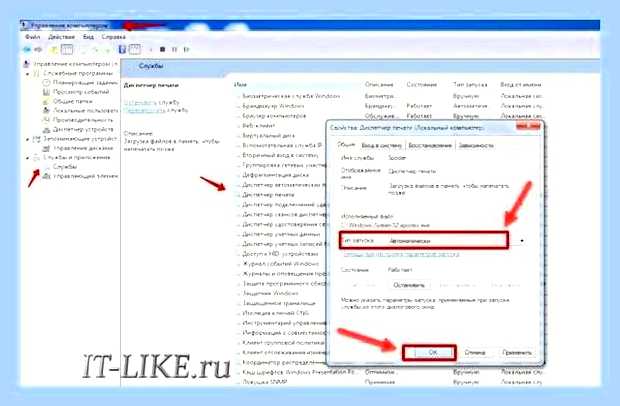Image resolution: width=620 pixels, height=406 pixels.
Task: Close the Диспетчер печати properties dialog
Action: [528, 127]
